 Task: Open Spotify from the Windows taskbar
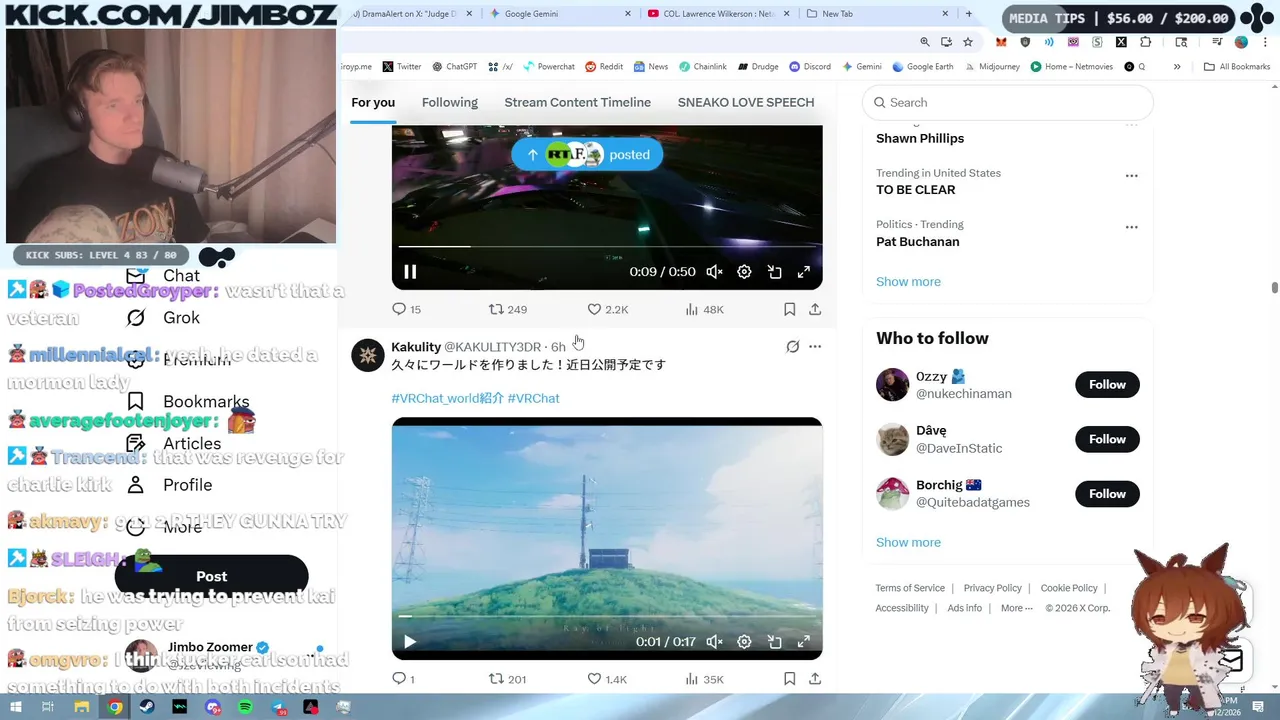pyautogui.click(x=246, y=707)
